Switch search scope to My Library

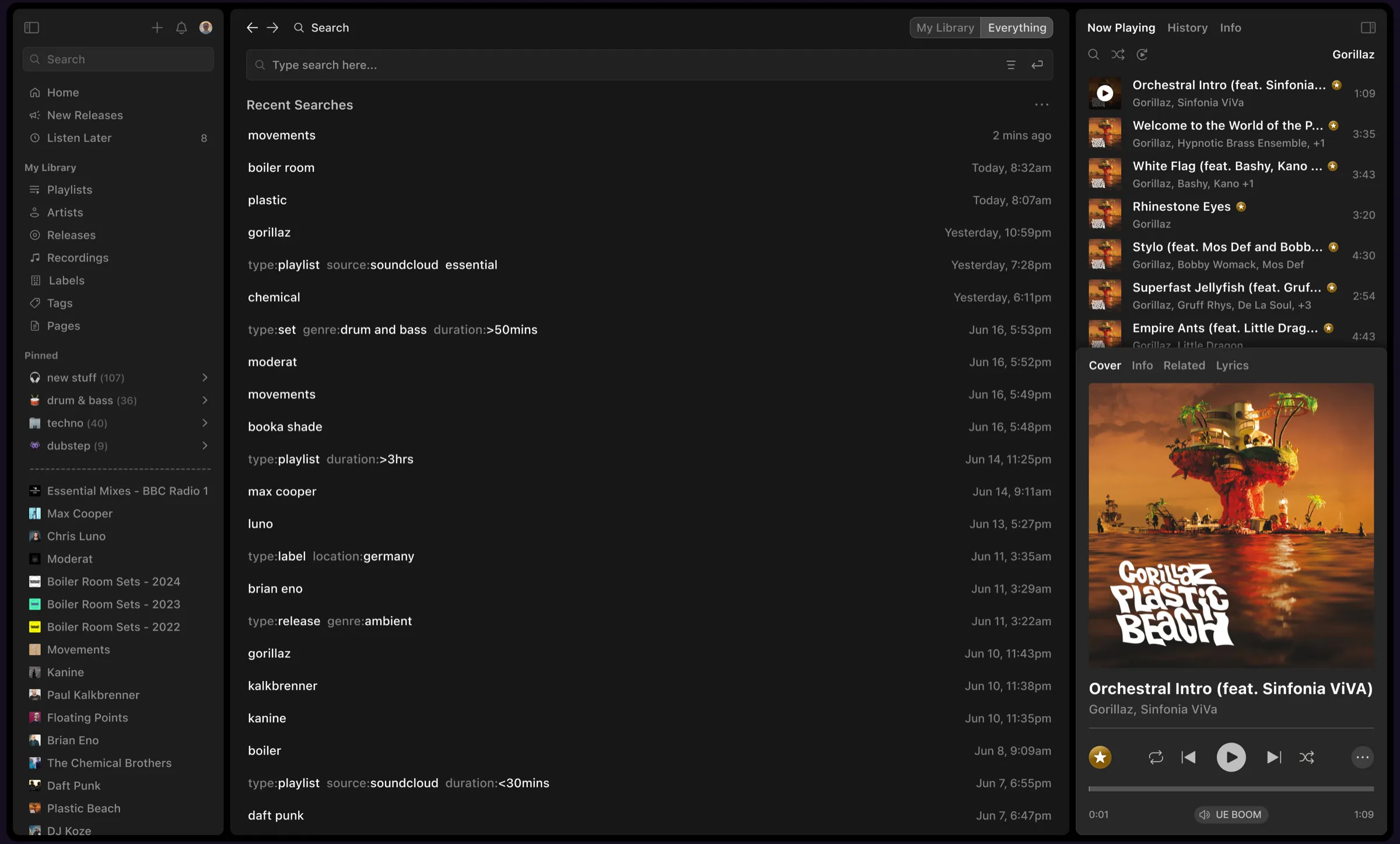tap(945, 27)
